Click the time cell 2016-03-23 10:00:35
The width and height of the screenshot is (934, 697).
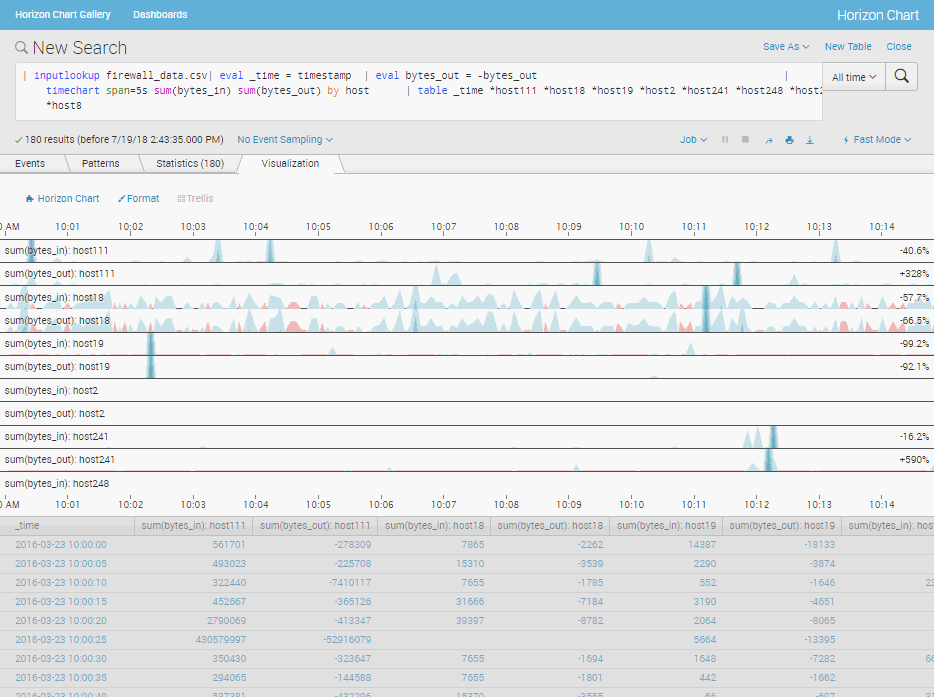pos(61,678)
